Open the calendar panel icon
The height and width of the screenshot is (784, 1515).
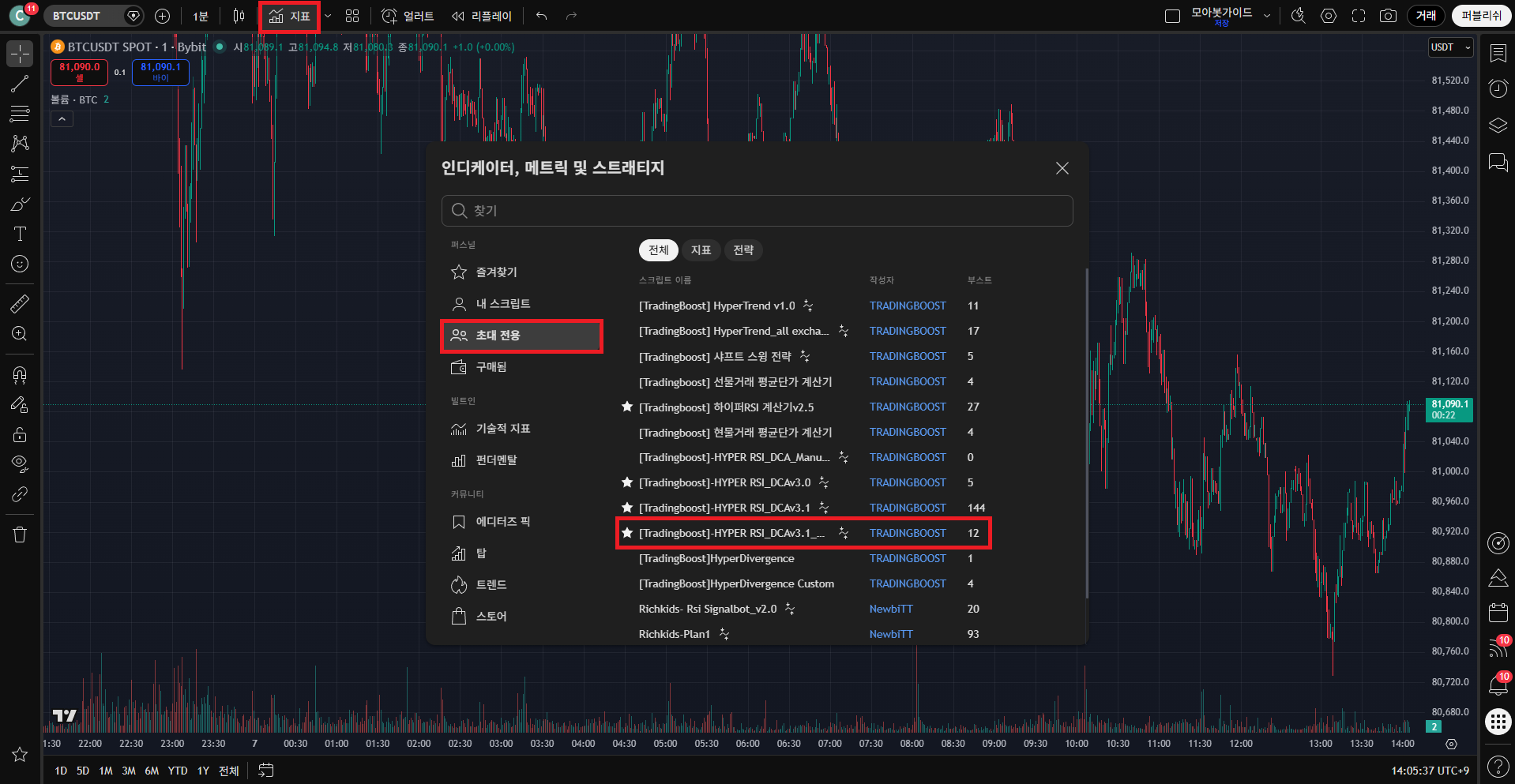pyautogui.click(x=1498, y=612)
